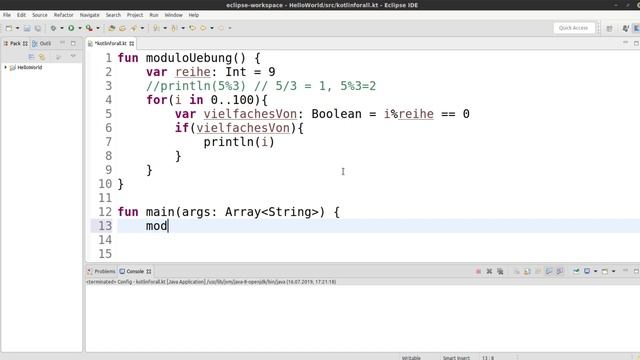
Task: Open the Source menu
Action: (x=40, y=15)
